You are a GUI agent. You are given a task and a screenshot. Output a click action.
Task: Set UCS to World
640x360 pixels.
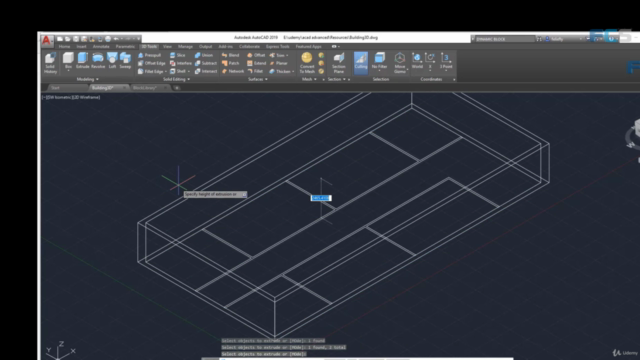[x=417, y=60]
